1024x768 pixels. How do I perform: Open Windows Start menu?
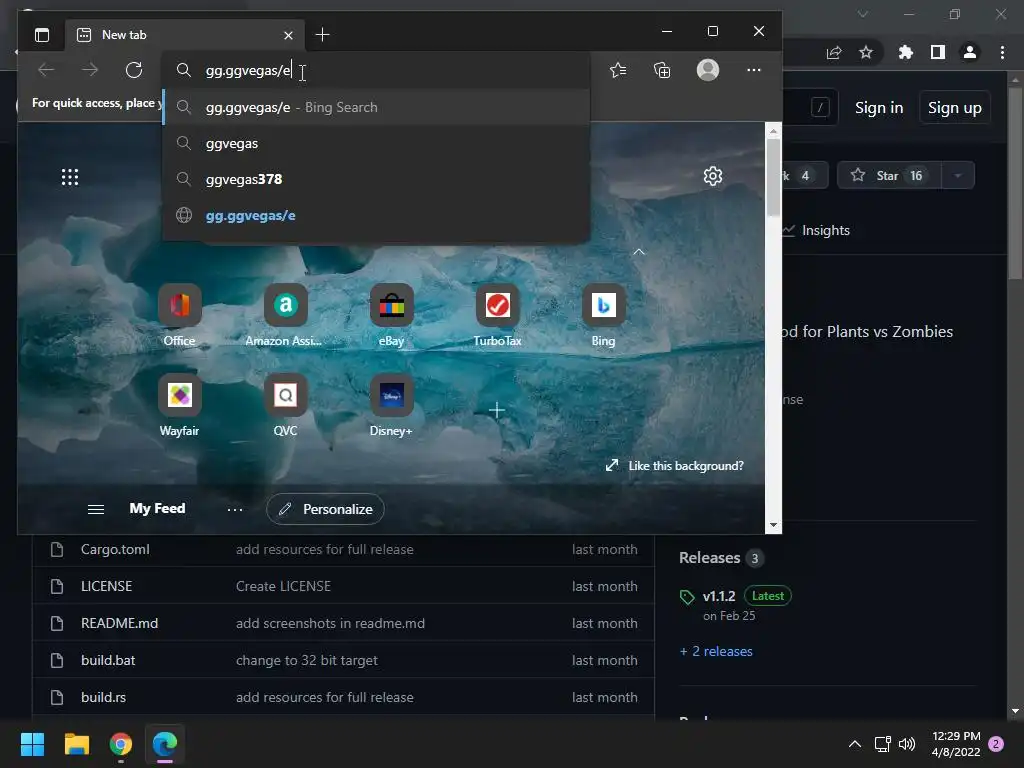tap(32, 744)
